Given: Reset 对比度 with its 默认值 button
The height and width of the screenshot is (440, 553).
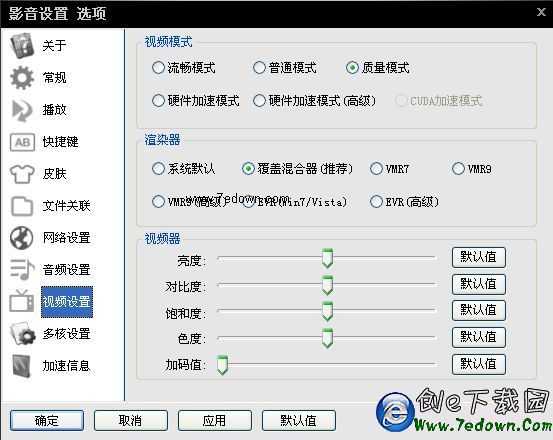Looking at the screenshot, I should click(x=479, y=284).
